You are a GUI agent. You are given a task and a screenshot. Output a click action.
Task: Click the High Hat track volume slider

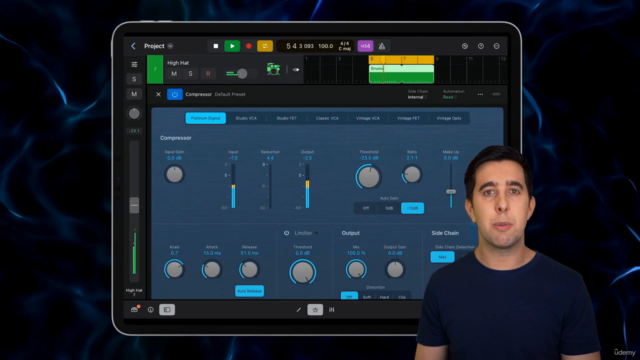(242, 73)
